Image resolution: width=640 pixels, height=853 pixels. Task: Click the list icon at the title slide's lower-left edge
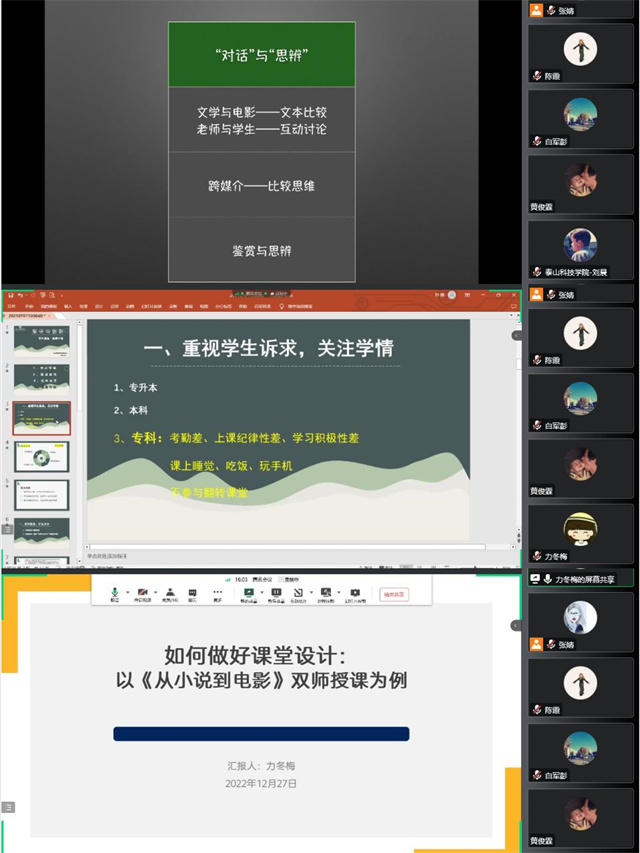click(8, 807)
